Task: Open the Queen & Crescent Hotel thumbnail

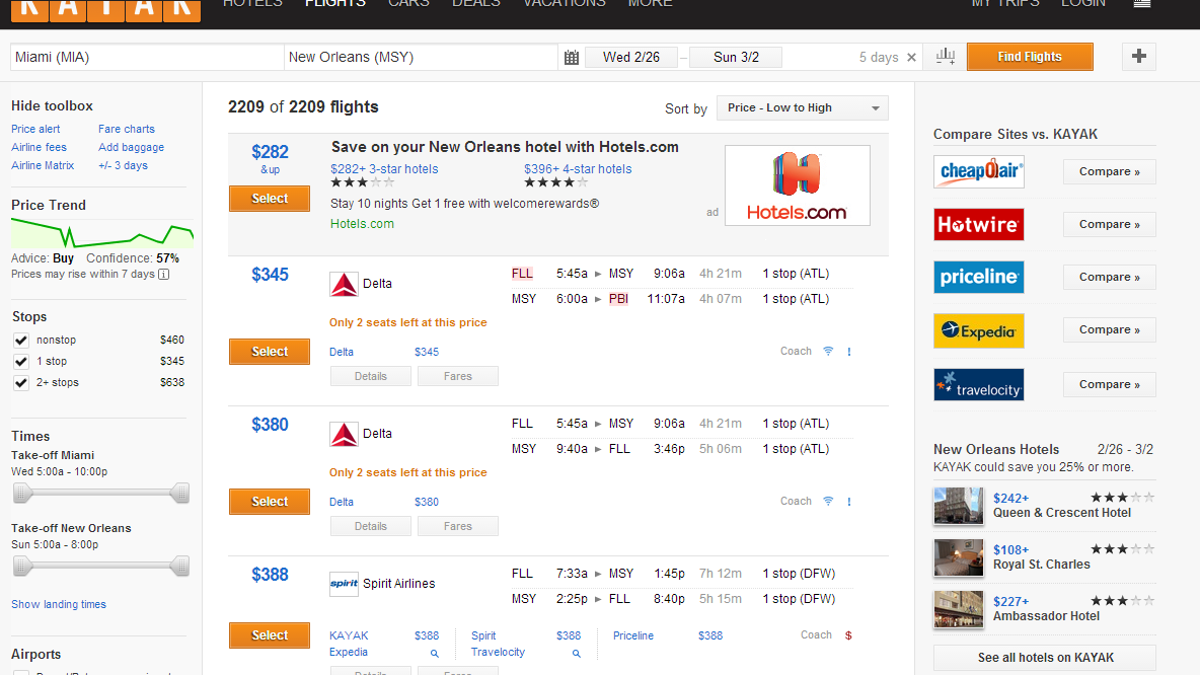Action: (958, 506)
